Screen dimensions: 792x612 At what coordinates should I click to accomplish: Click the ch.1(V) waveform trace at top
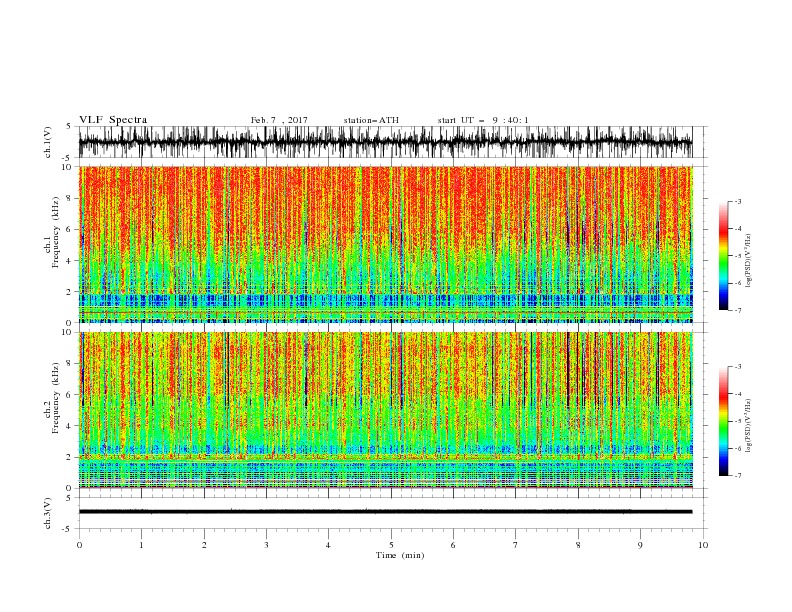385,142
